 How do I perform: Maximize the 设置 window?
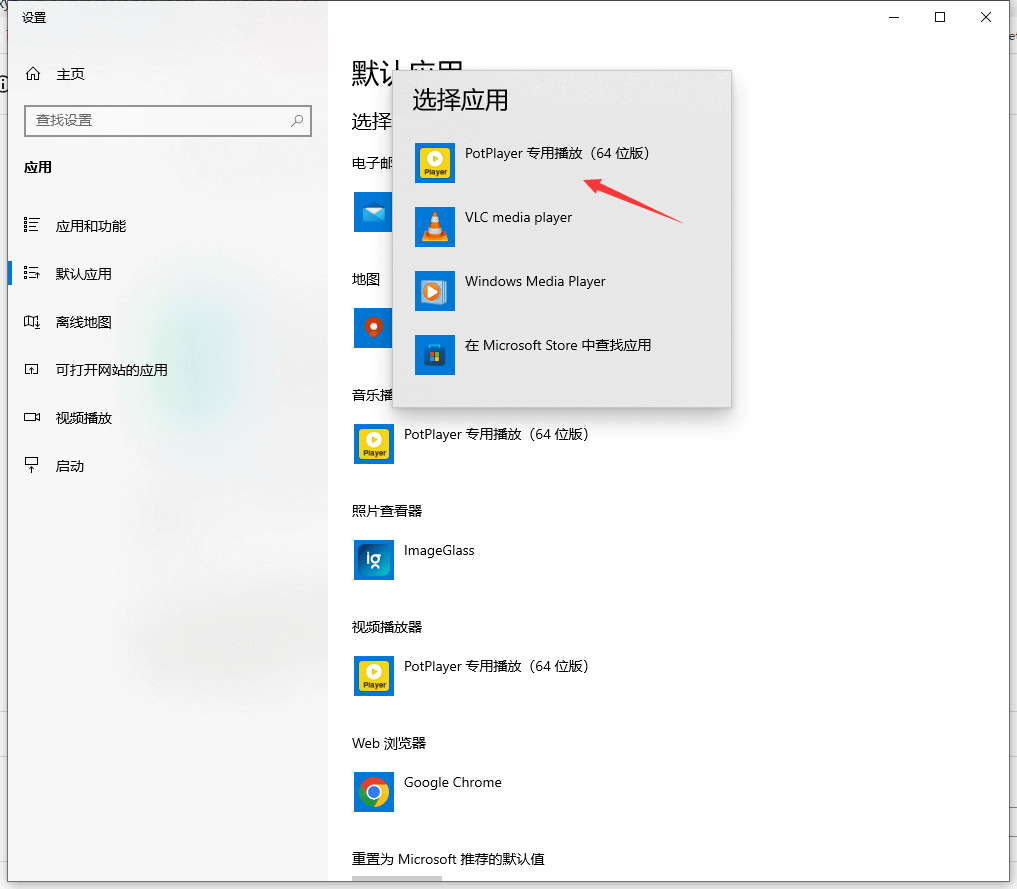(x=940, y=18)
